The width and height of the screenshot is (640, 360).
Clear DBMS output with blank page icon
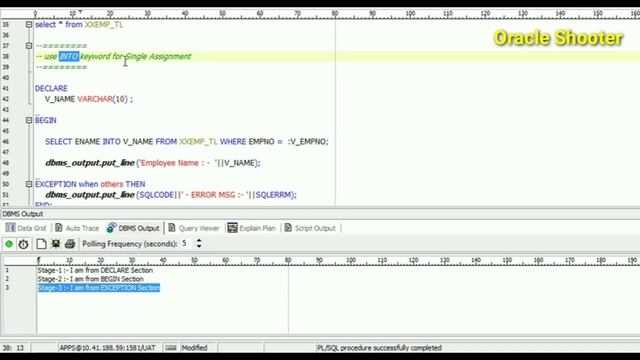(41, 244)
